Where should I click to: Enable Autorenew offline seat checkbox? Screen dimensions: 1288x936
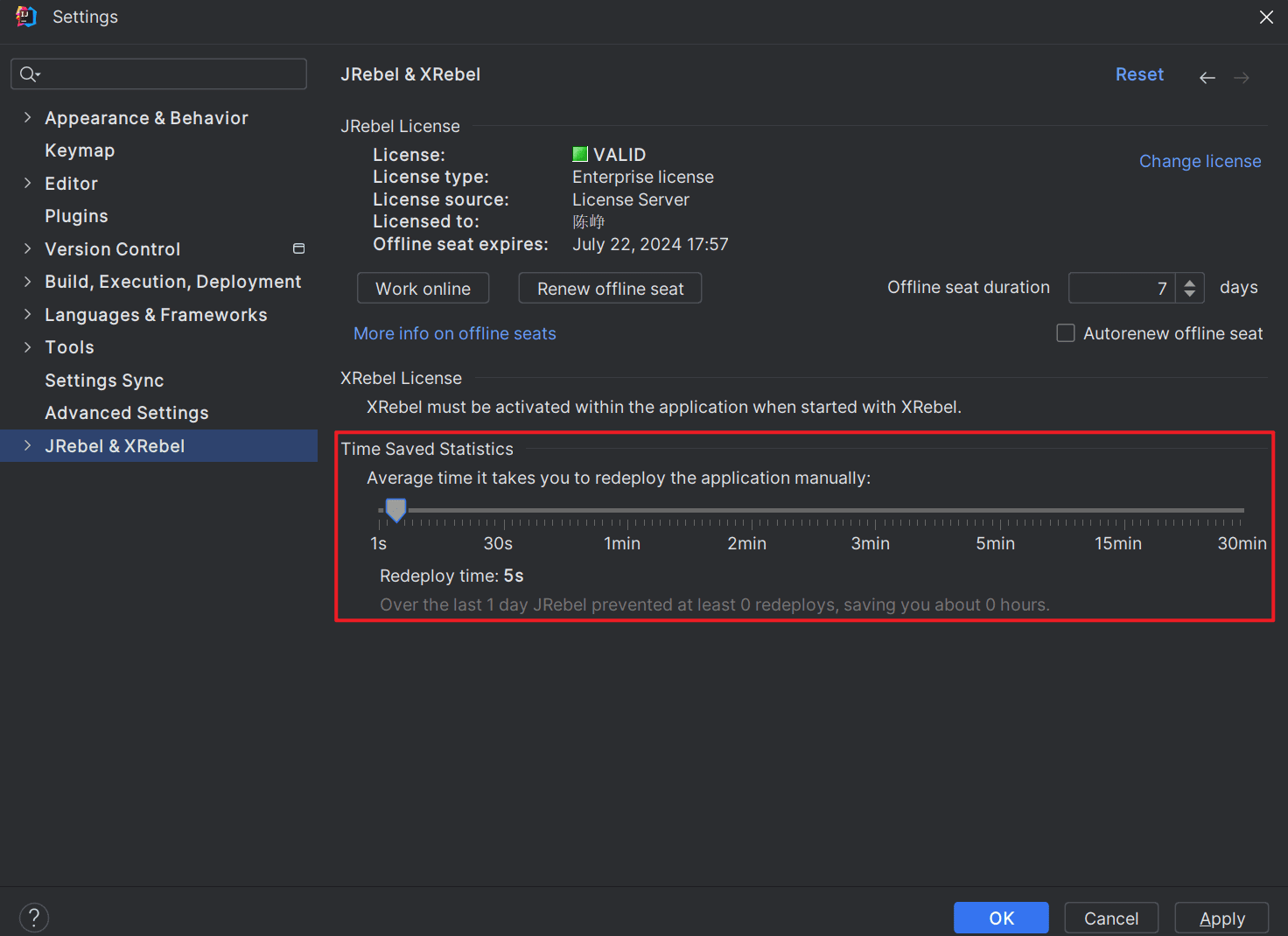click(x=1066, y=333)
